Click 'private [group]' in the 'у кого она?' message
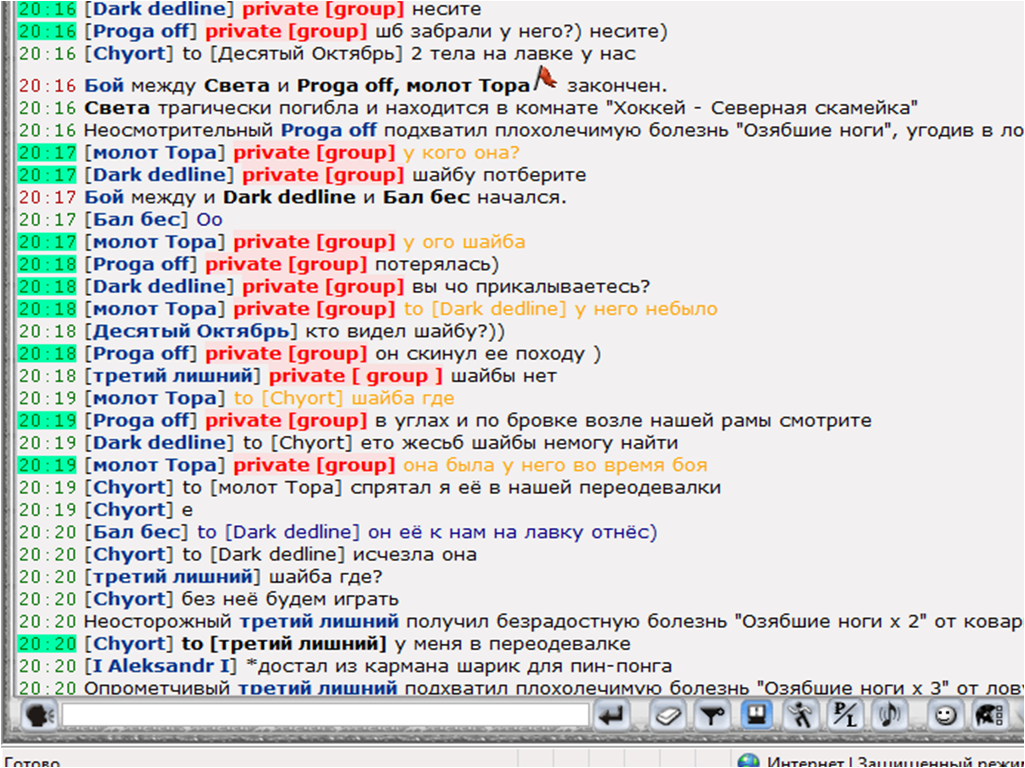 (314, 152)
